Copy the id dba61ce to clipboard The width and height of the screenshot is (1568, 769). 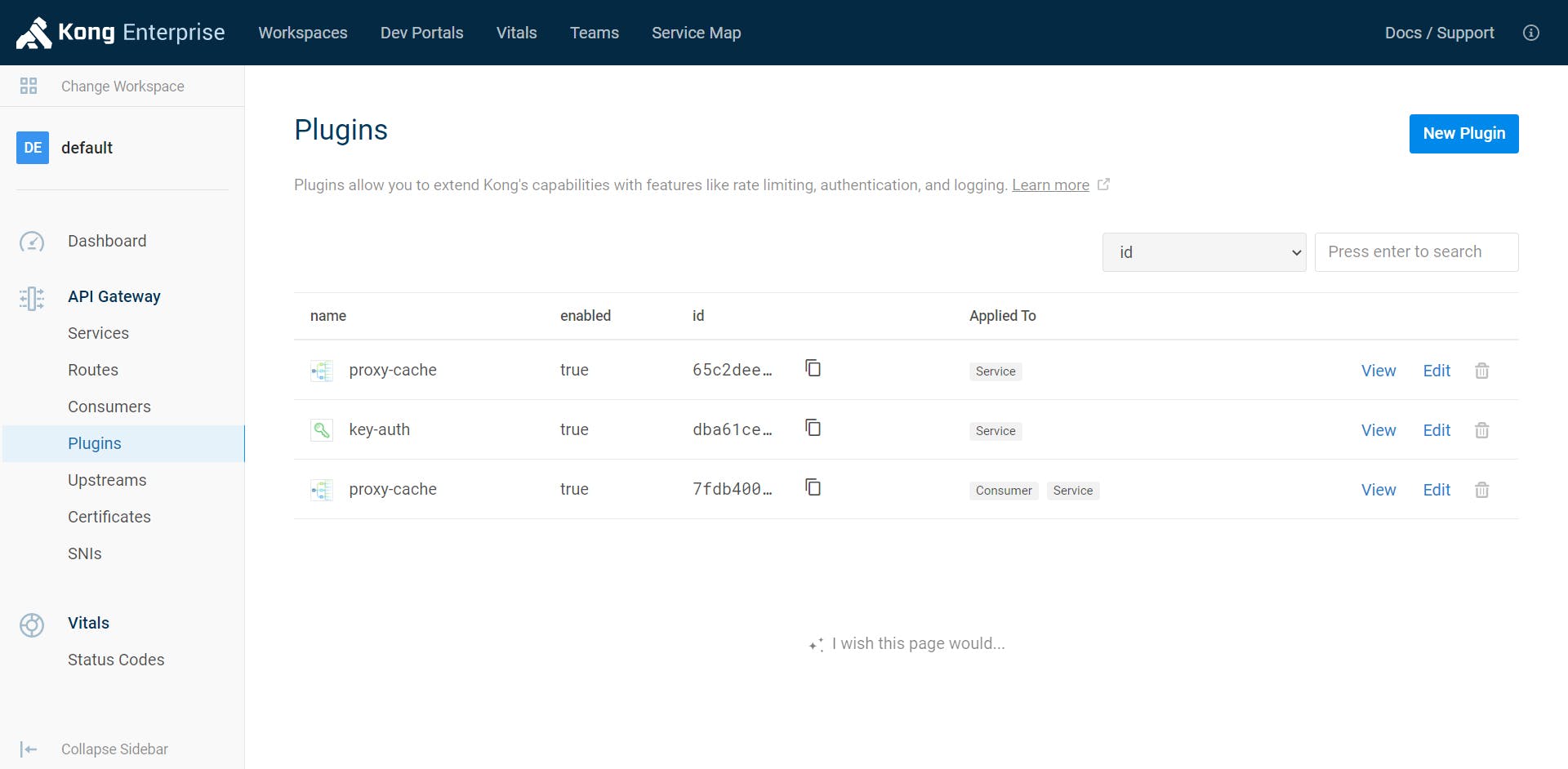coord(813,428)
